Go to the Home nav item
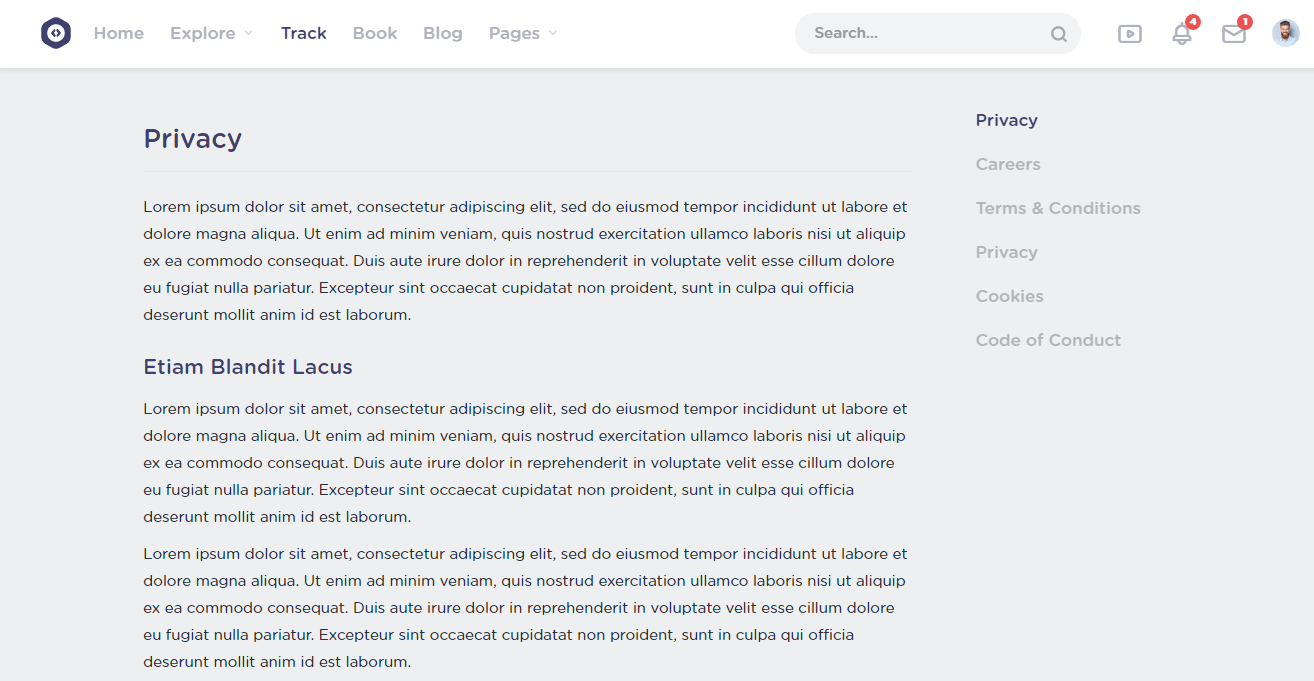The height and width of the screenshot is (681, 1314). pyautogui.click(x=119, y=33)
